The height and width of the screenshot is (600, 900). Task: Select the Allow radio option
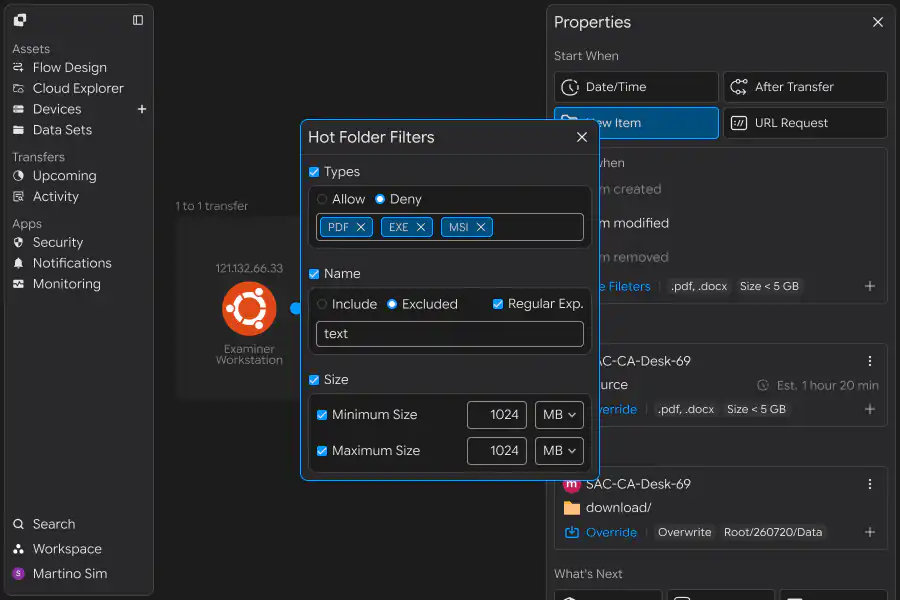coord(322,199)
